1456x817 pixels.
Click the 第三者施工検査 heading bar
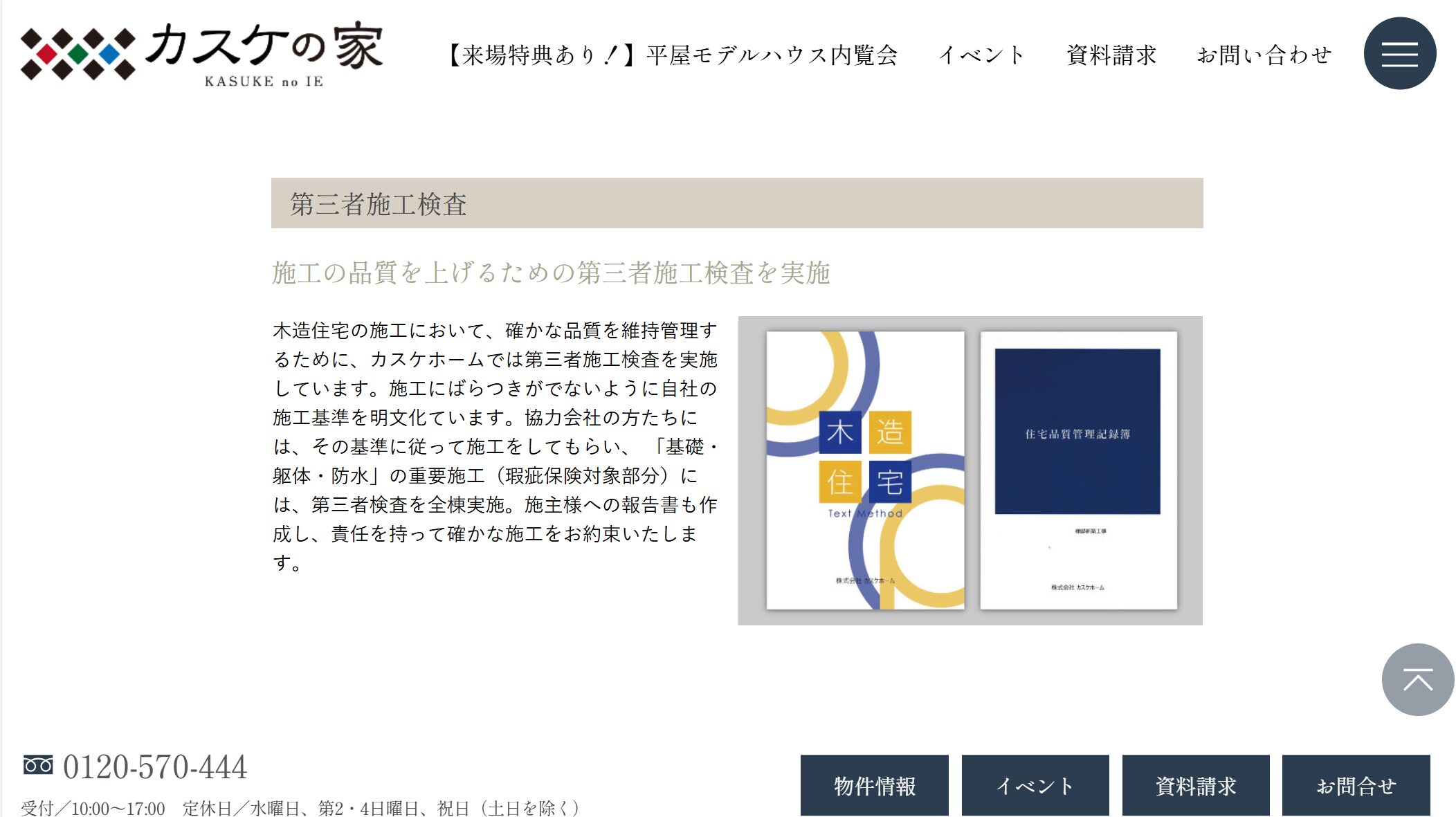click(736, 203)
